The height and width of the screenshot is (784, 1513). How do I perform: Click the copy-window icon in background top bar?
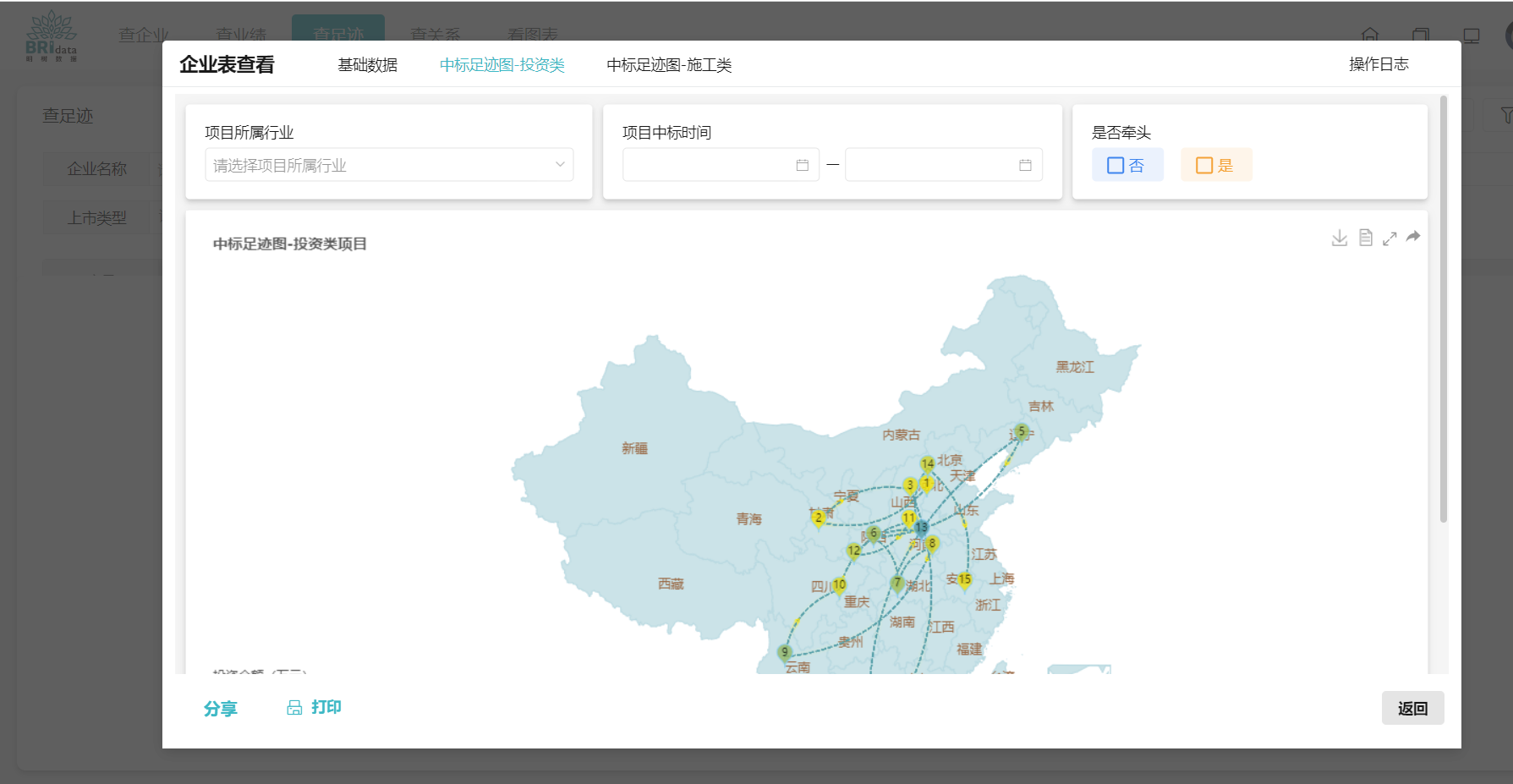(x=1421, y=36)
